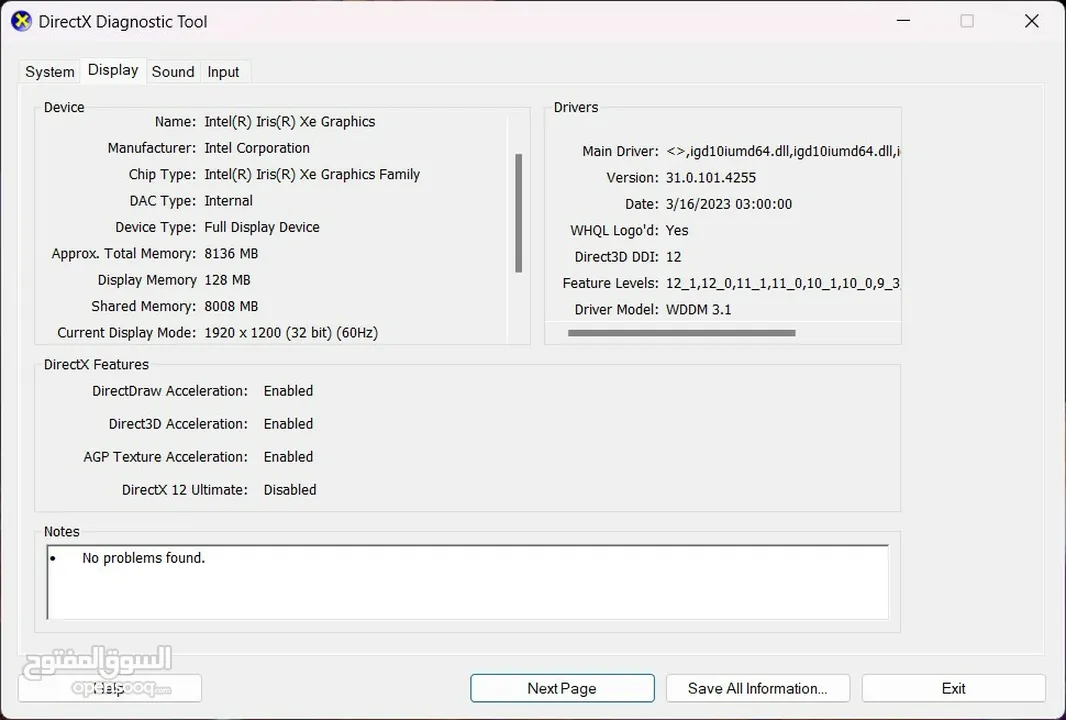
Task: Click the Device panel vertical scrollbar thumb
Action: [x=519, y=213]
